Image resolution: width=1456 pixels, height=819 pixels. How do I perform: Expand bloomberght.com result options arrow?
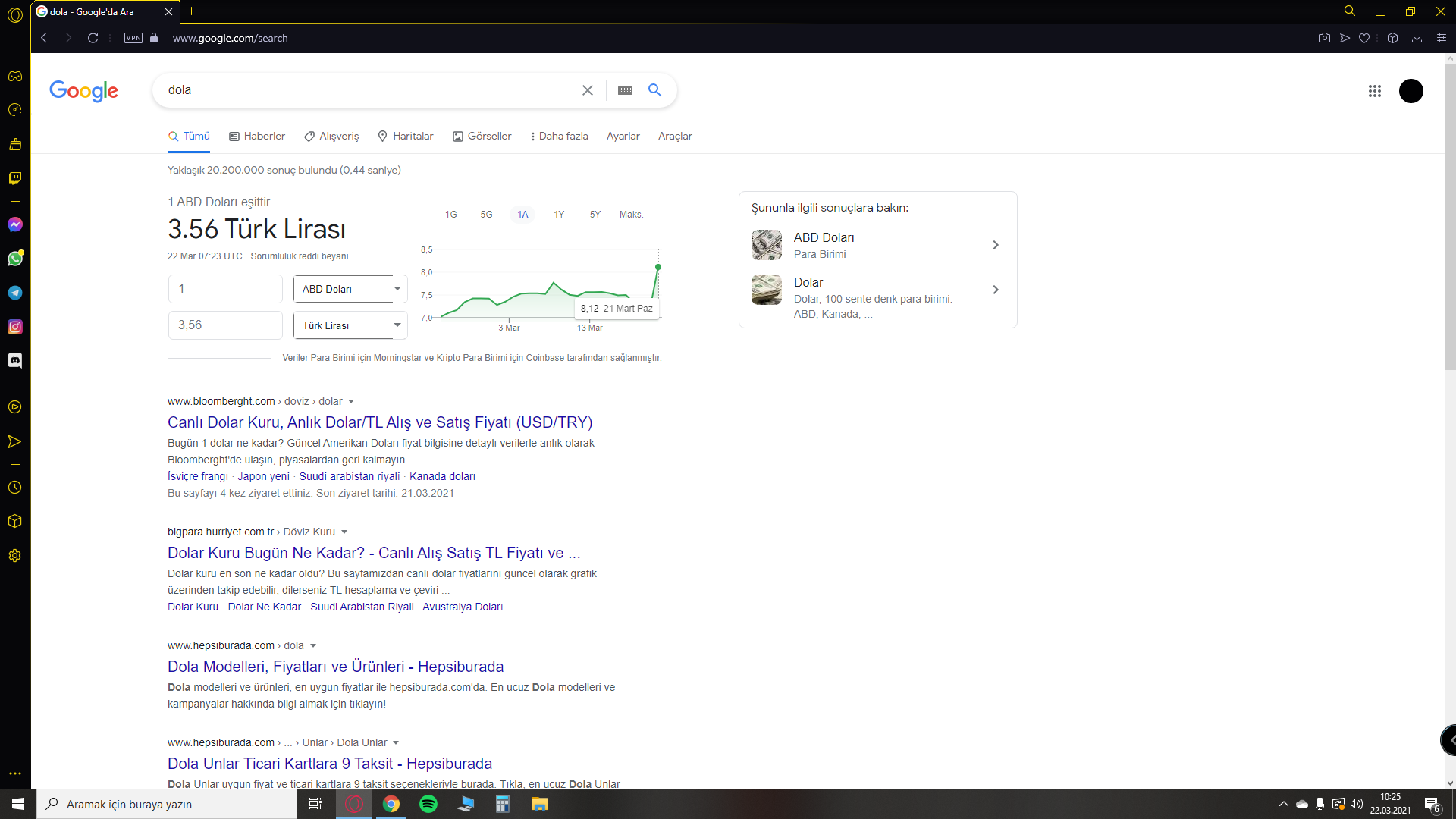pyautogui.click(x=351, y=402)
